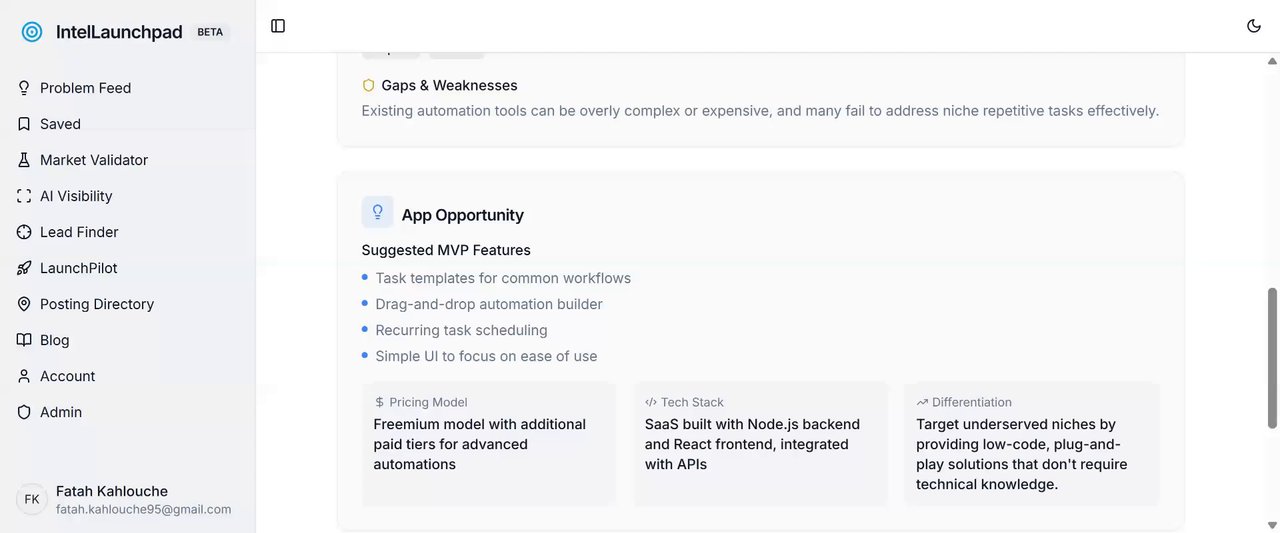Image resolution: width=1280 pixels, height=533 pixels.
Task: Open the Admin shield icon
Action: (24, 412)
